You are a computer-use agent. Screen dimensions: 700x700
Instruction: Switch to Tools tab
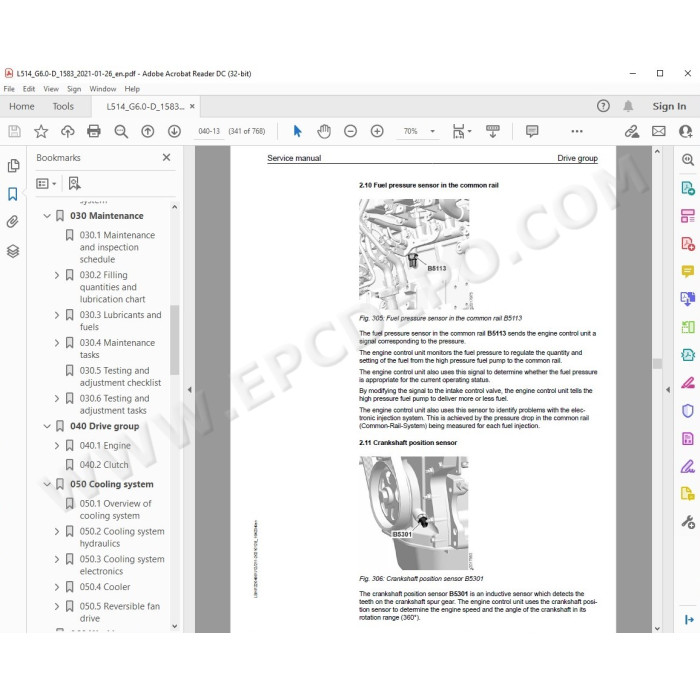point(63,106)
